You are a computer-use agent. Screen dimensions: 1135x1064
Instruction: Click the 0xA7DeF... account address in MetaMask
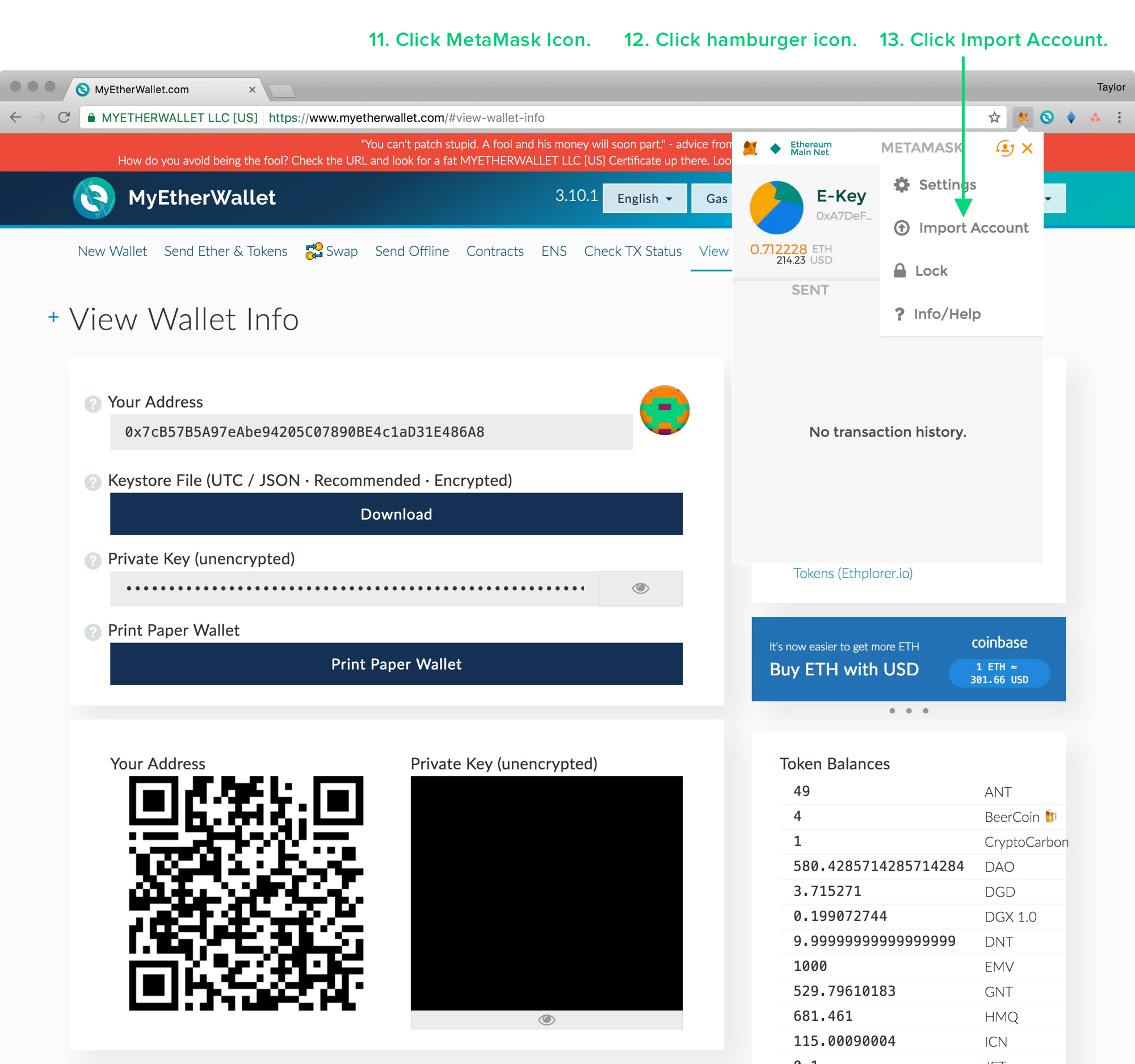point(844,216)
